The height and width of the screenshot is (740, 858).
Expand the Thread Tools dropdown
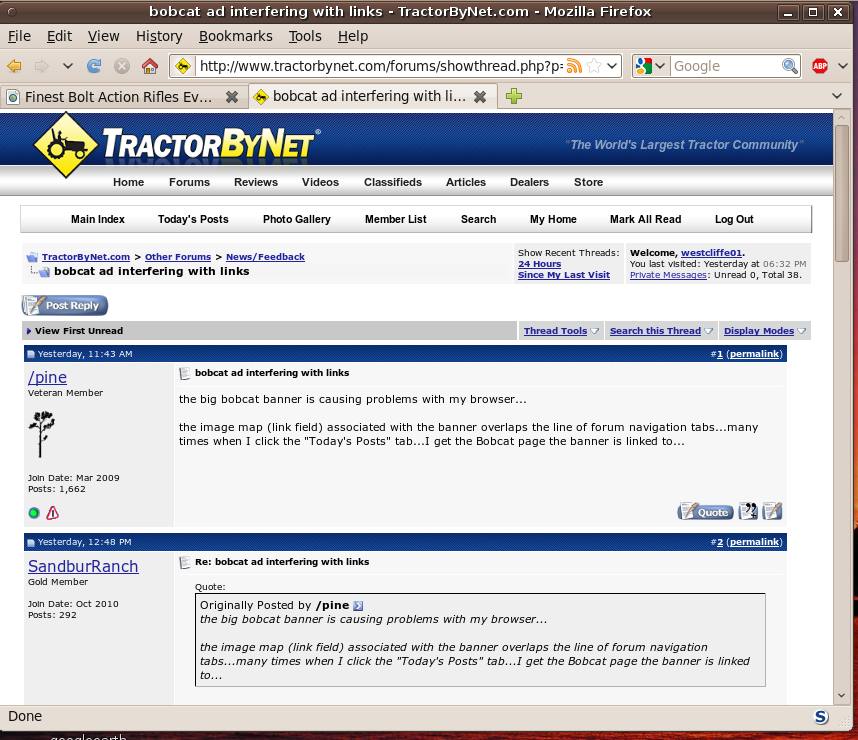(x=561, y=331)
